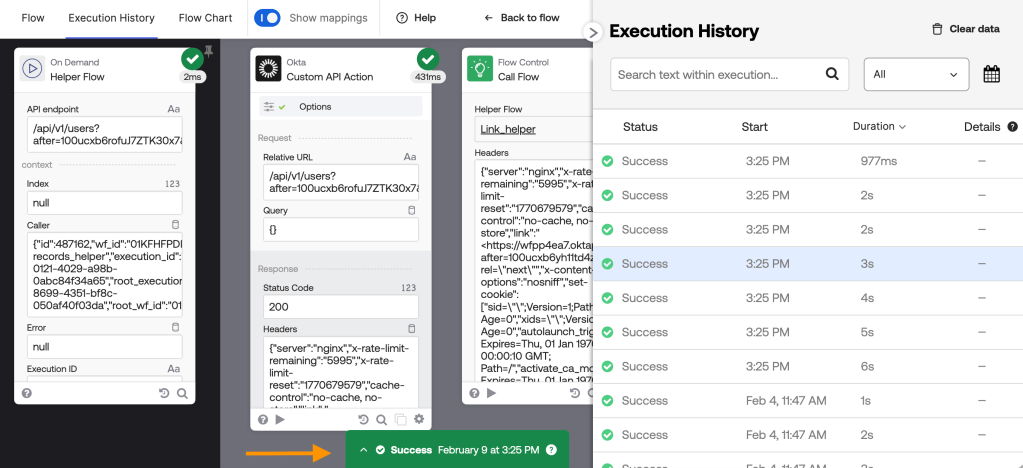The image size is (1023, 468).
Task: Click the Relative URL field in Custom API Action
Action: pos(341,182)
